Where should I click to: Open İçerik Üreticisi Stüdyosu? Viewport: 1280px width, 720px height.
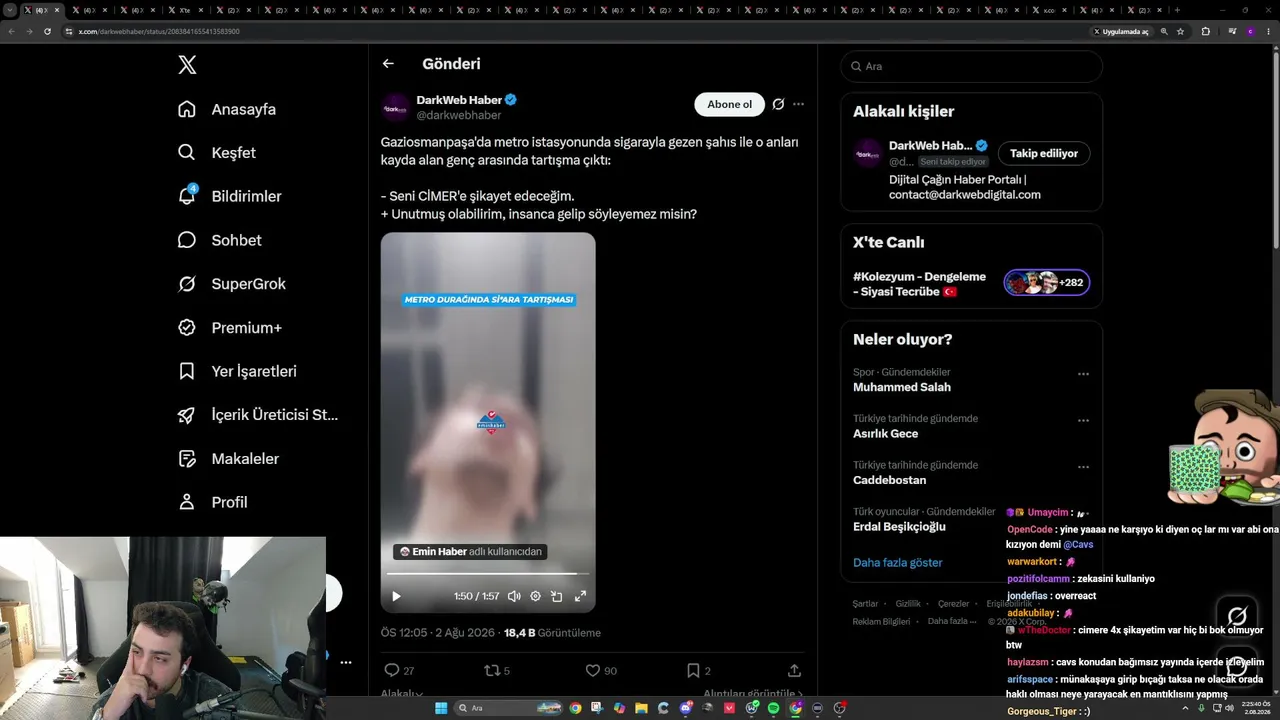tap(258, 415)
